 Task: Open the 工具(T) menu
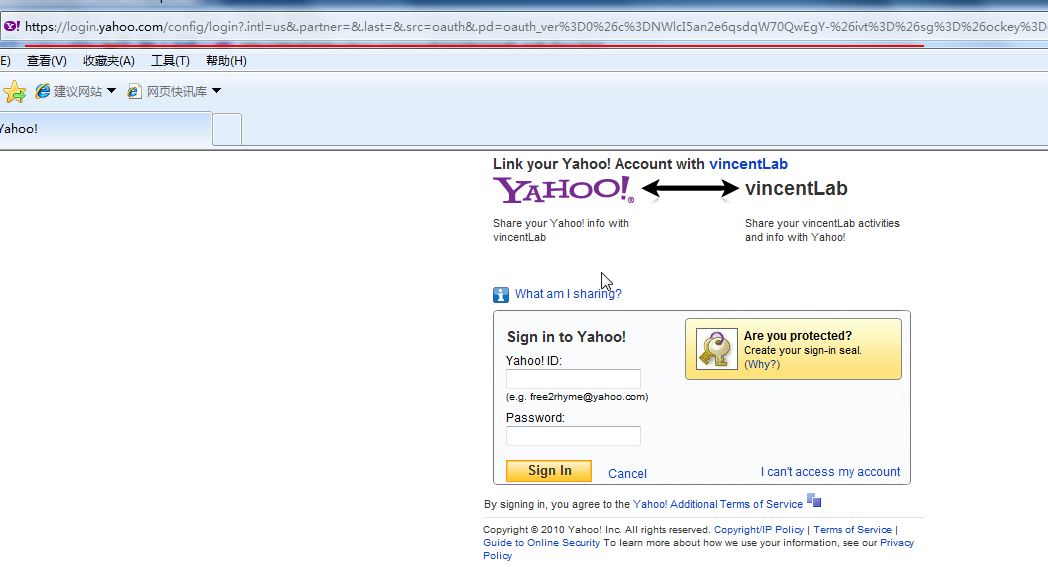point(170,61)
